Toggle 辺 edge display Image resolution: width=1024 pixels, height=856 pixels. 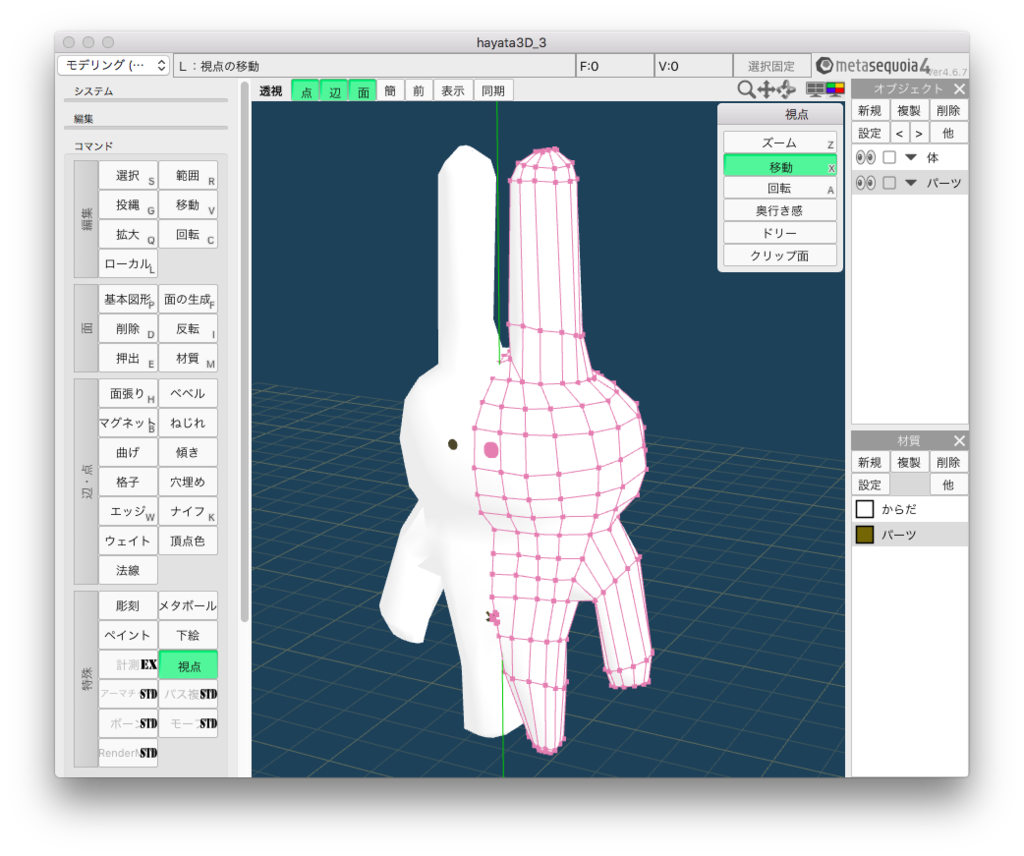334,91
